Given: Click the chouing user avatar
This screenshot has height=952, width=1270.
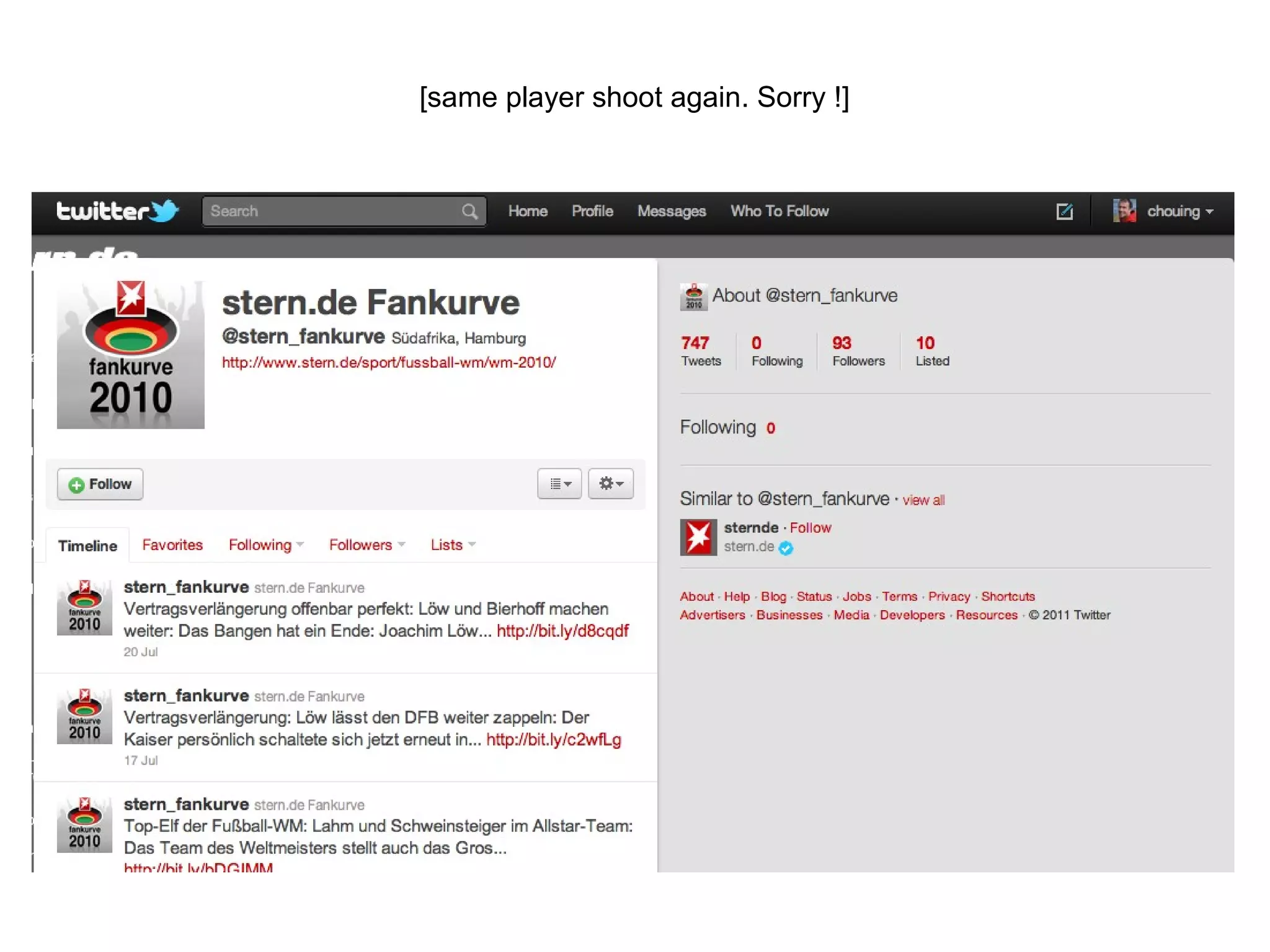Looking at the screenshot, I should [x=1124, y=211].
